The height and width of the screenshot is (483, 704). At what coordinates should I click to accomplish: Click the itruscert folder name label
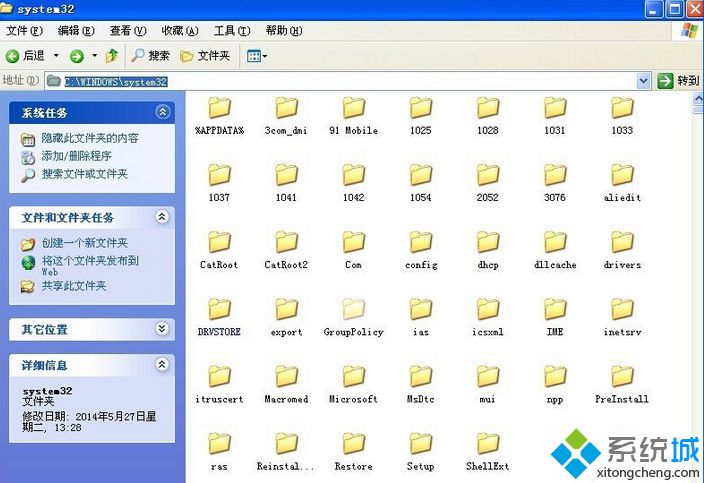click(220, 399)
